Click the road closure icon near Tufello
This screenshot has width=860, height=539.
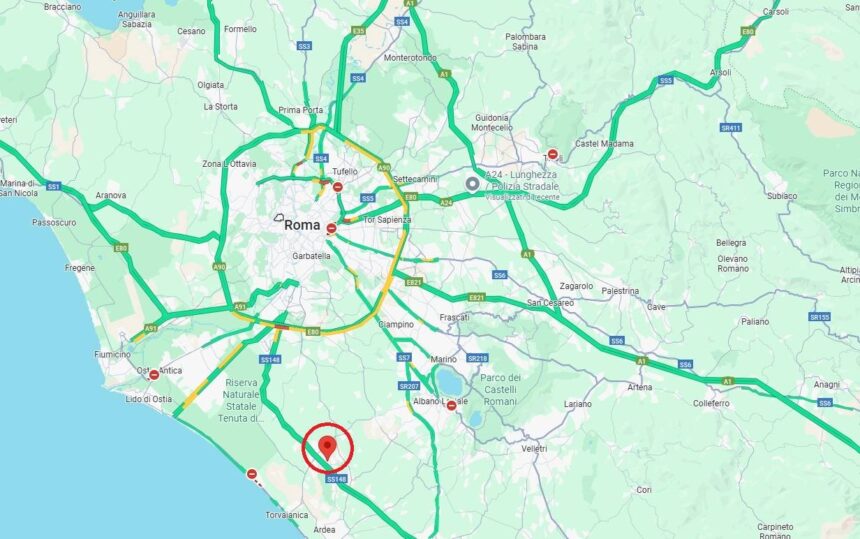(338, 187)
